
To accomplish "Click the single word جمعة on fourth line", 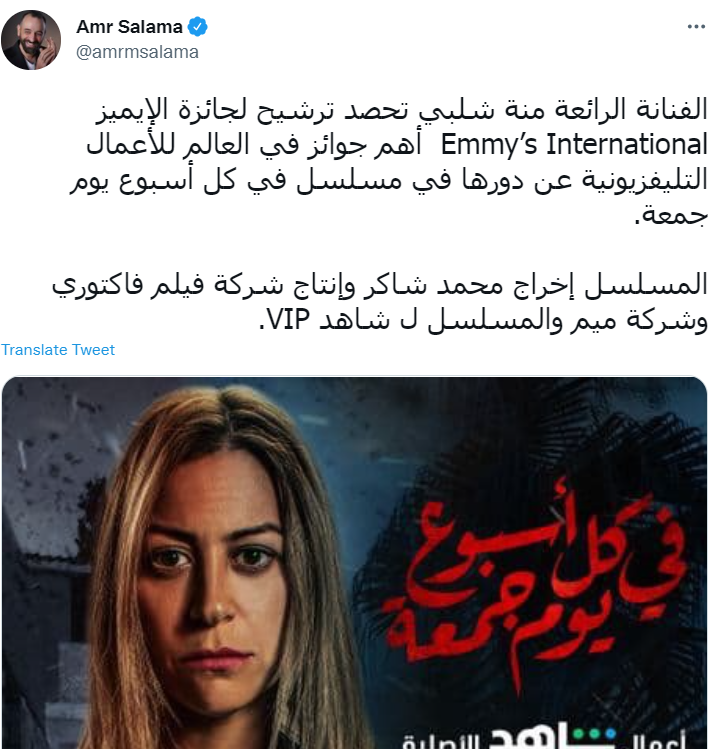I will click(671, 214).
